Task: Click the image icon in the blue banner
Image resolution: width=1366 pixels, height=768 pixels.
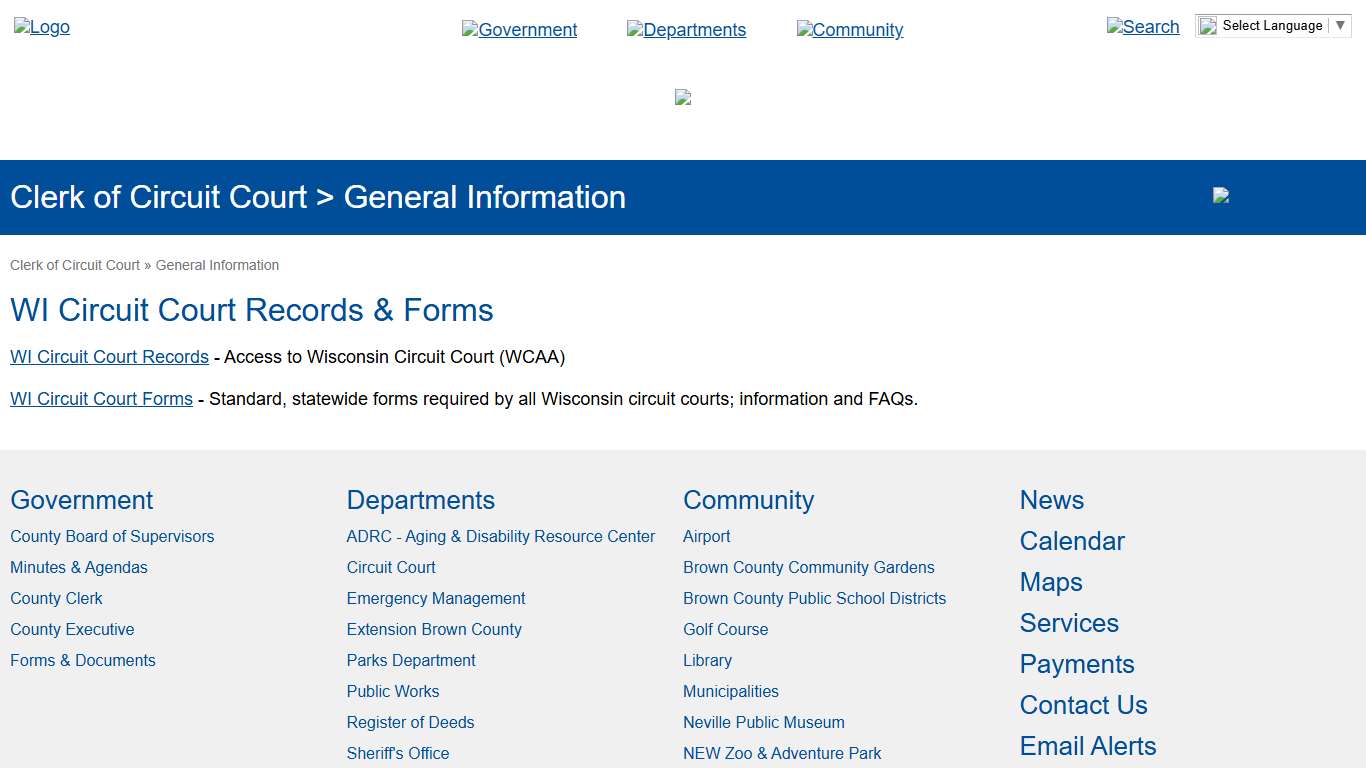Action: coord(1220,195)
